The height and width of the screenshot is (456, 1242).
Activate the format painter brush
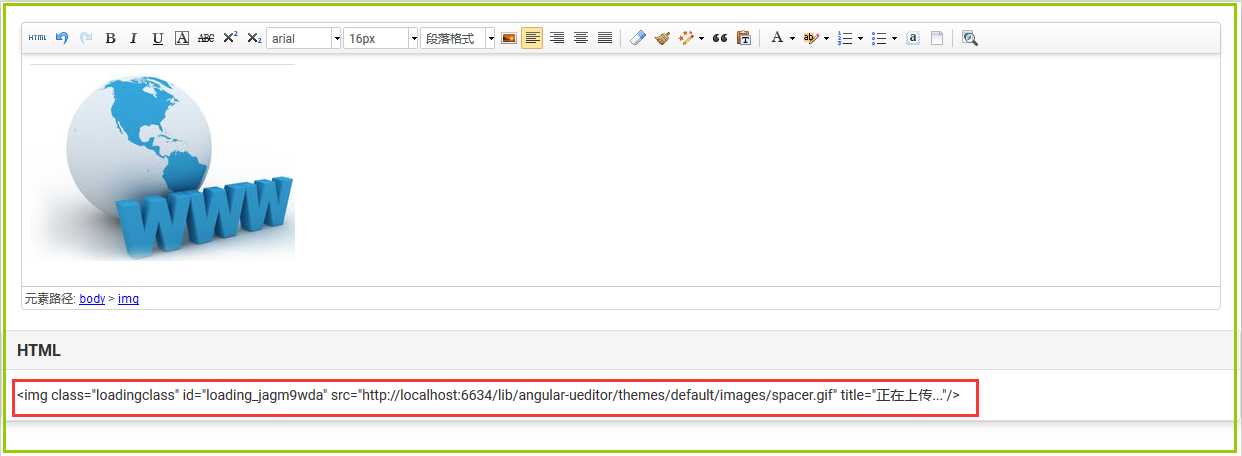click(662, 38)
